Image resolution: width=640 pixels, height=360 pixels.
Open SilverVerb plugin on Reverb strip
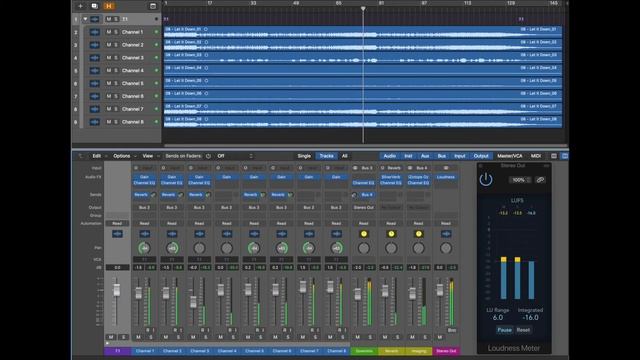click(391, 177)
